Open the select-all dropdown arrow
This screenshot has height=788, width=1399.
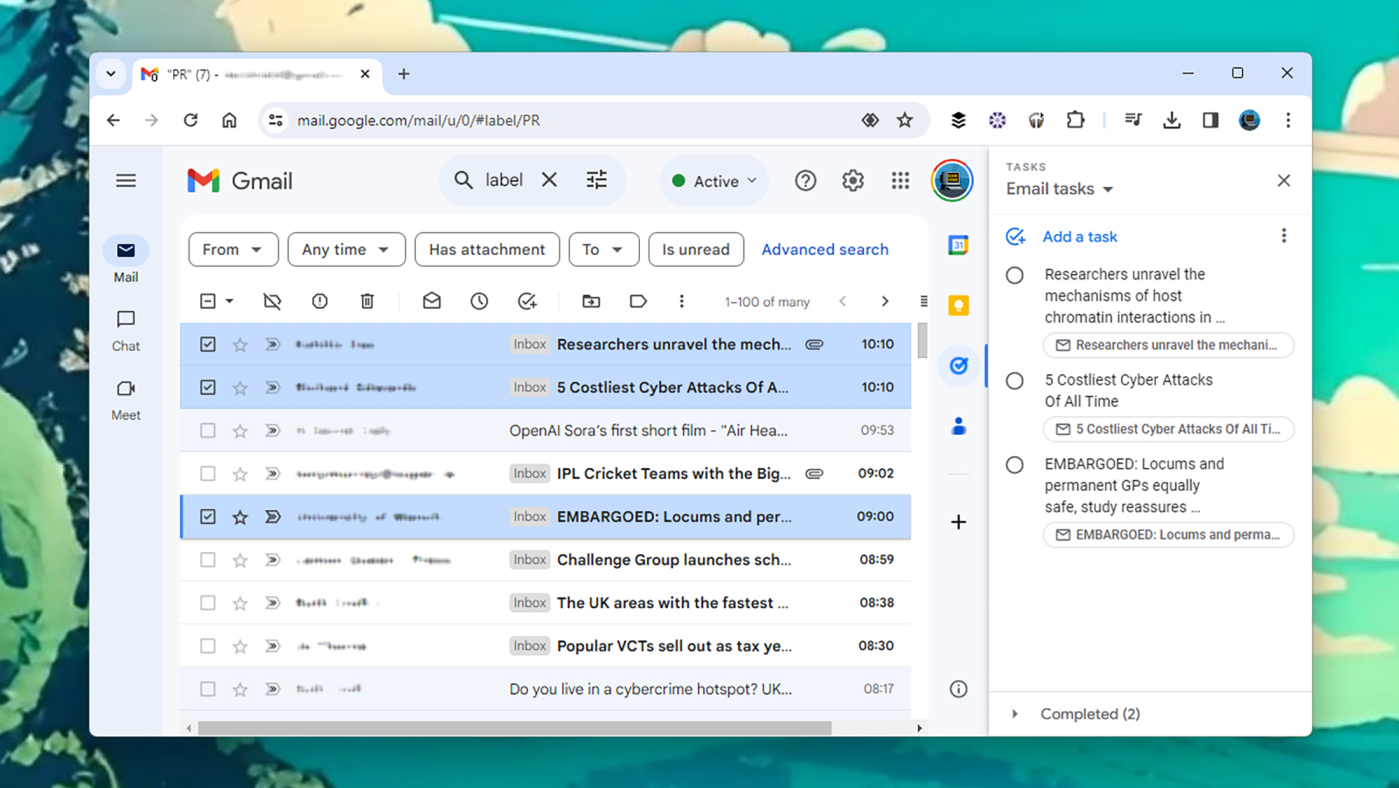point(229,300)
